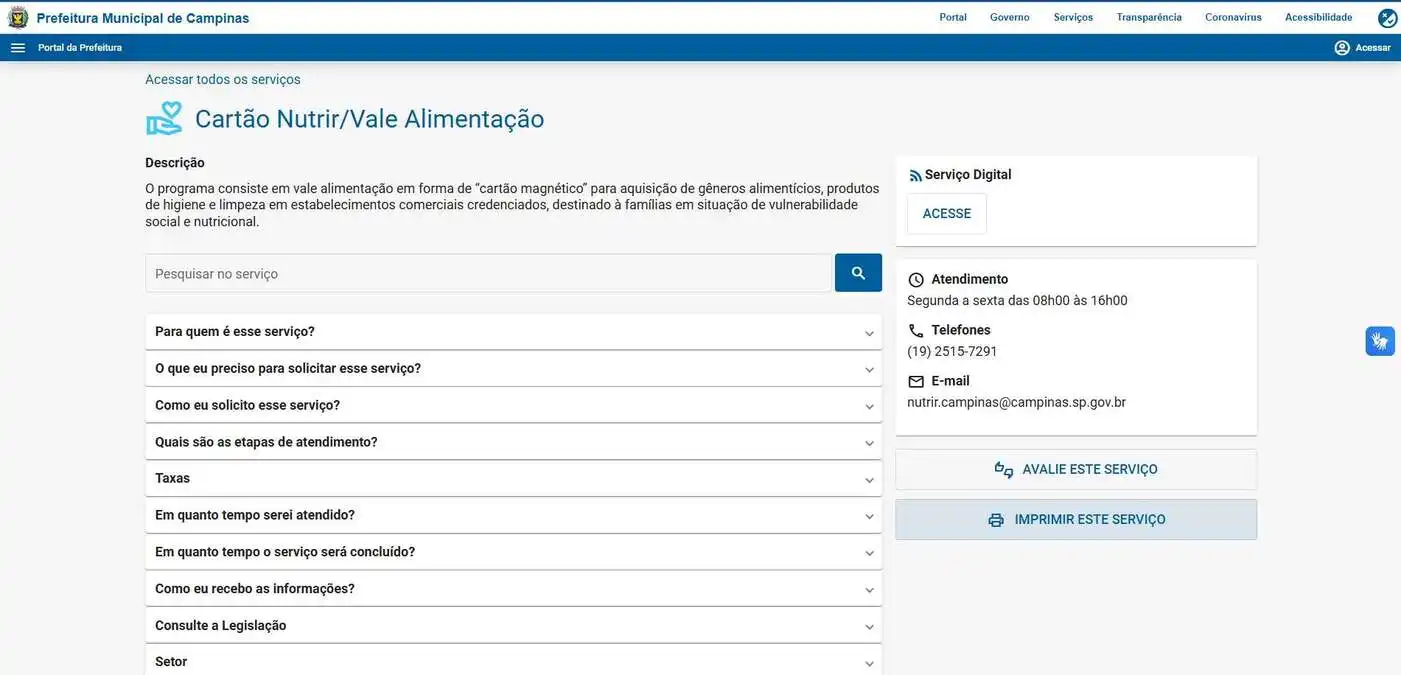Image resolution: width=1401 pixels, height=675 pixels.
Task: Click the Campinas city crest logo
Action: (18, 17)
